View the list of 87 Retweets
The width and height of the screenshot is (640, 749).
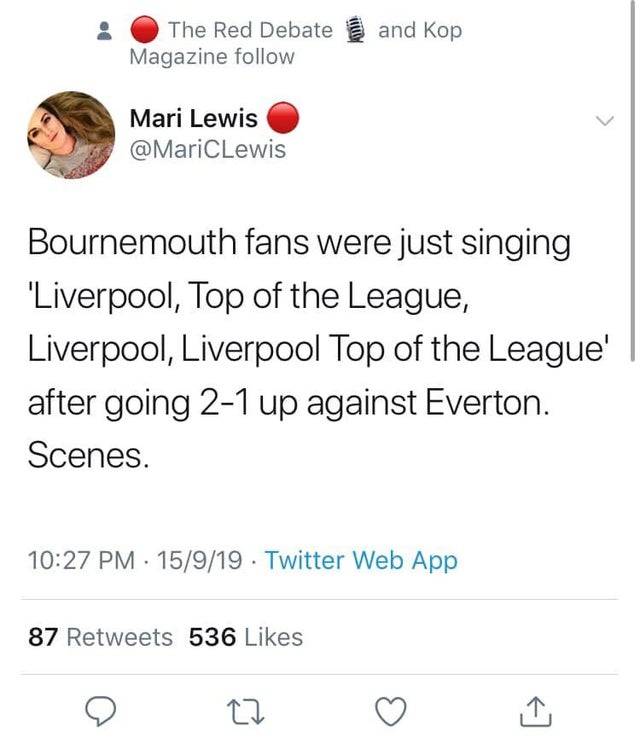pyautogui.click(x=100, y=636)
